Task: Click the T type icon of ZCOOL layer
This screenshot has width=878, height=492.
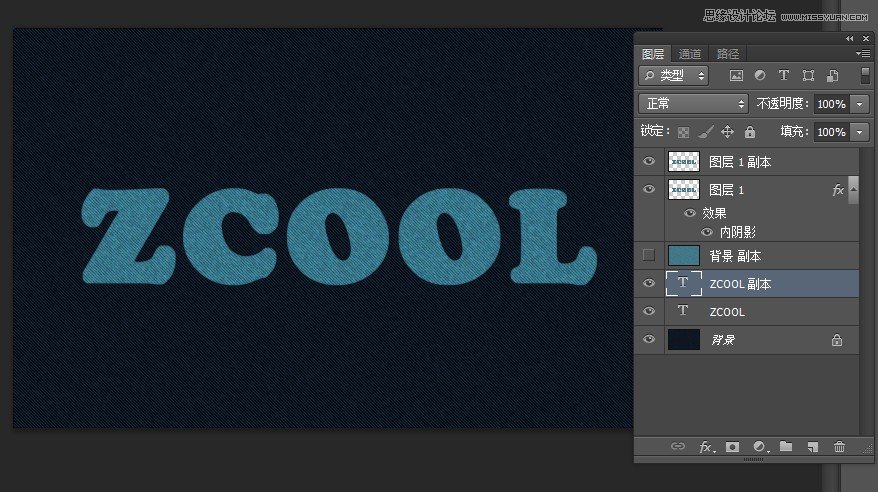Action: (x=683, y=311)
